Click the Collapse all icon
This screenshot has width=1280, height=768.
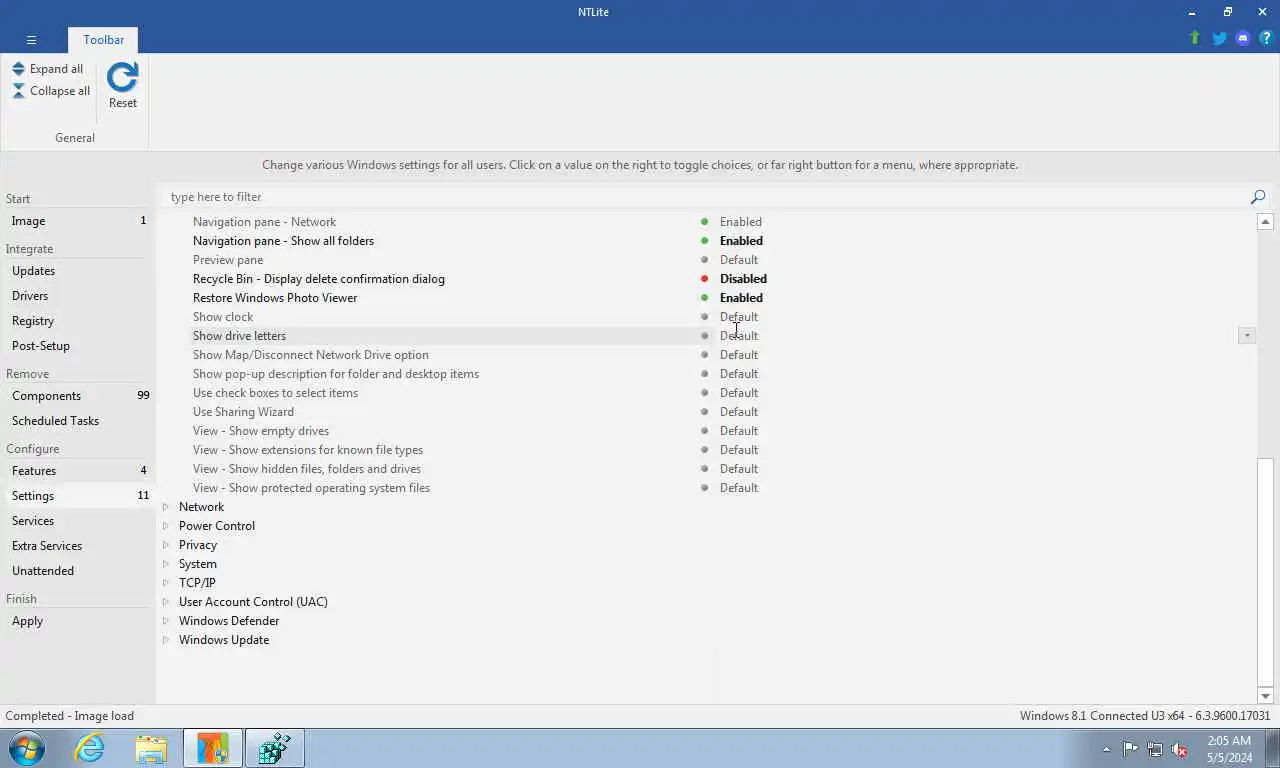18,91
